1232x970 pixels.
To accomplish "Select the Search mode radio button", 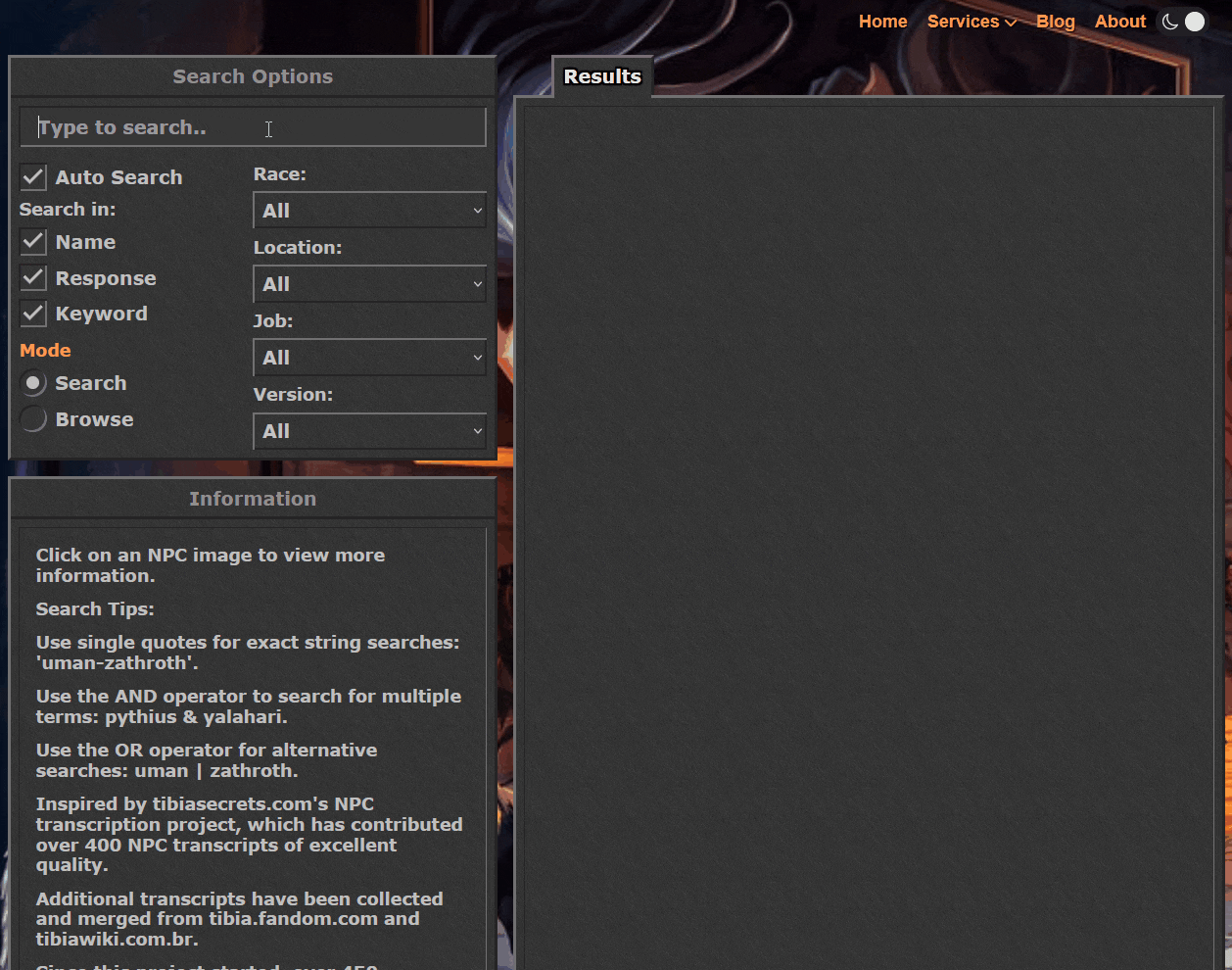I will pos(33,383).
